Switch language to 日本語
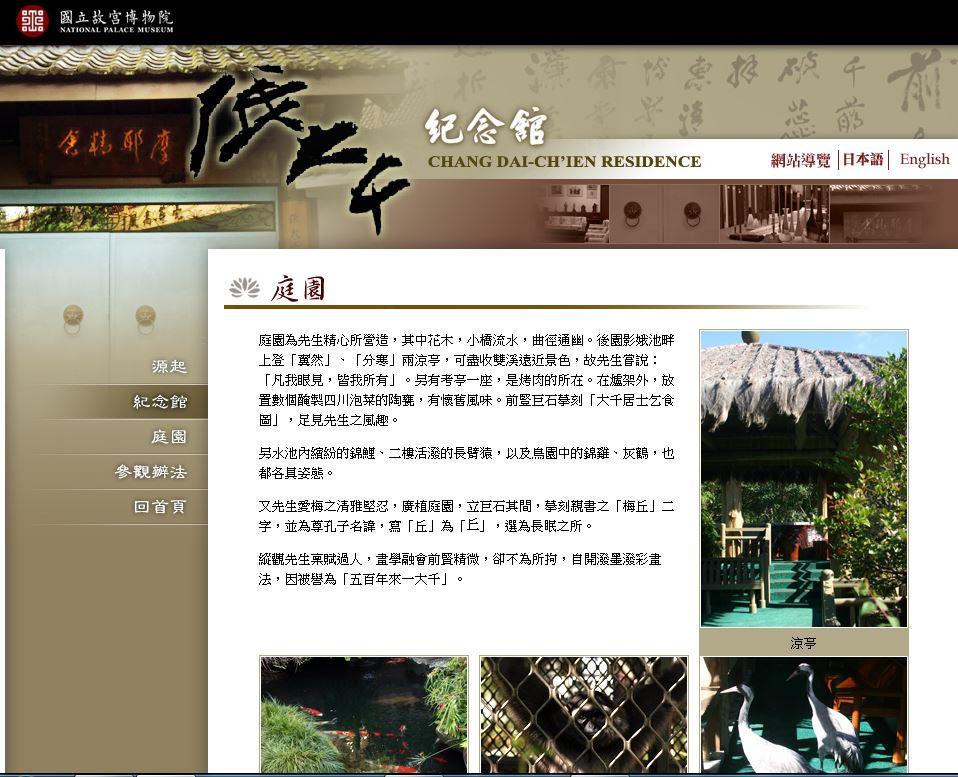 click(862, 160)
